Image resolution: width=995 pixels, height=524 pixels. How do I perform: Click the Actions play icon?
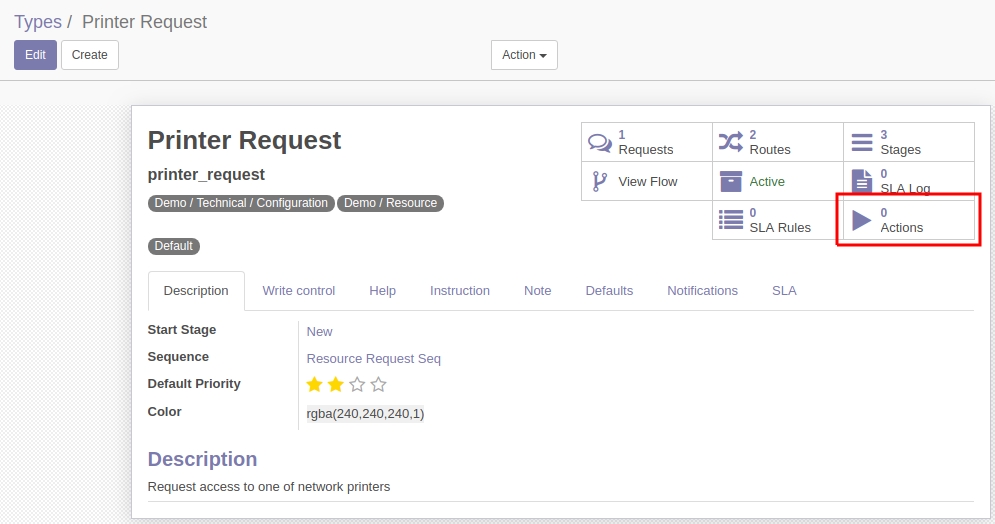click(x=862, y=220)
